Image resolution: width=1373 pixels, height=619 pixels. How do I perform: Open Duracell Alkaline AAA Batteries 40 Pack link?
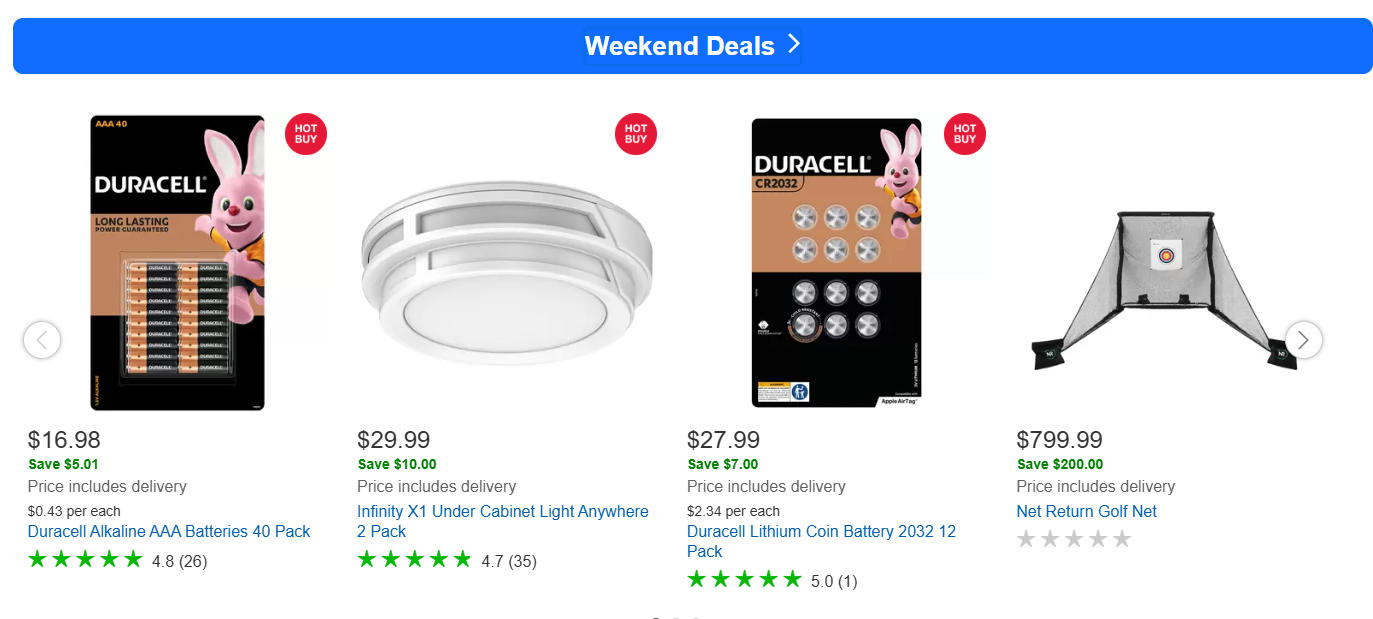tap(169, 531)
